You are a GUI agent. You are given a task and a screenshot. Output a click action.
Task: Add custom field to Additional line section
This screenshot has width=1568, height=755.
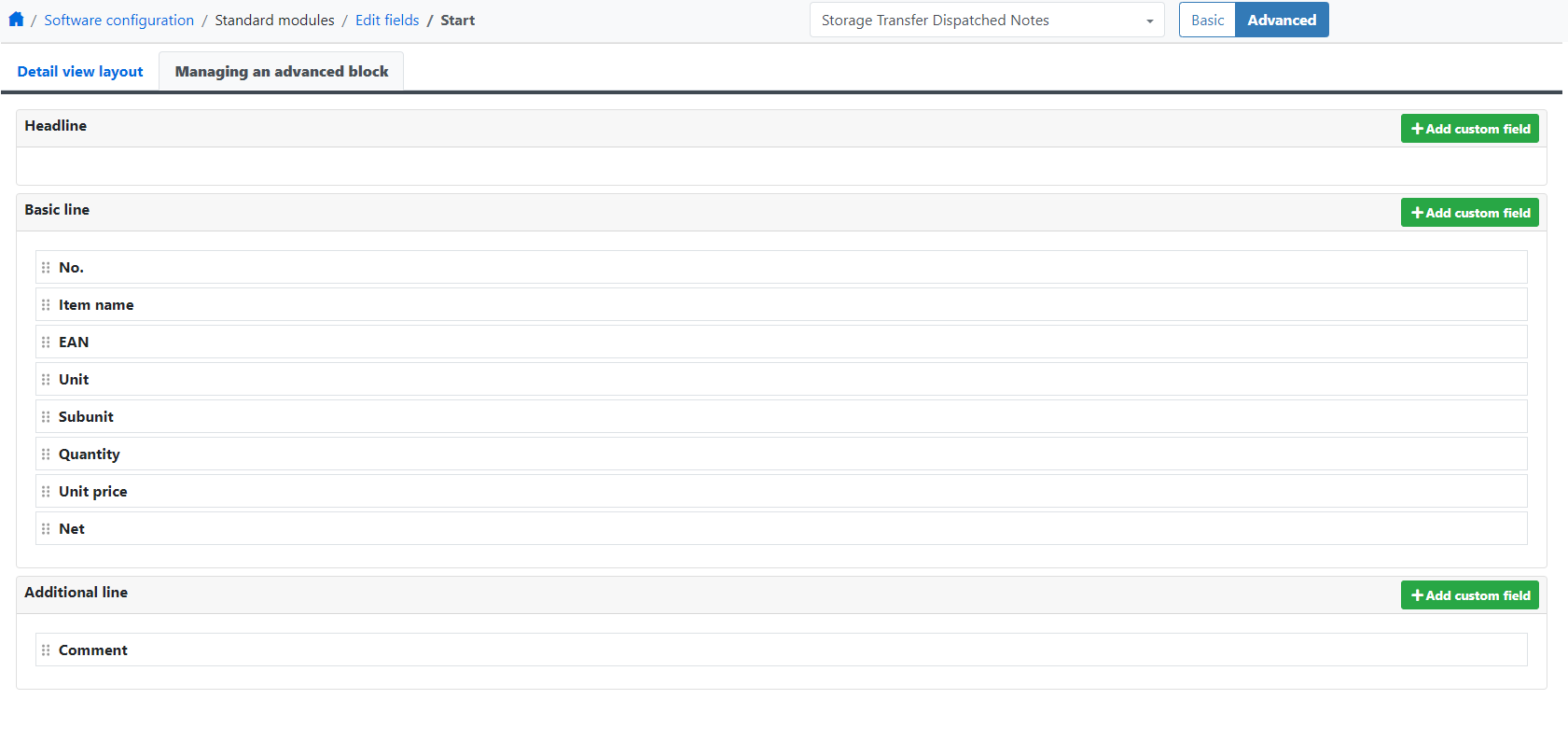coord(1470,595)
